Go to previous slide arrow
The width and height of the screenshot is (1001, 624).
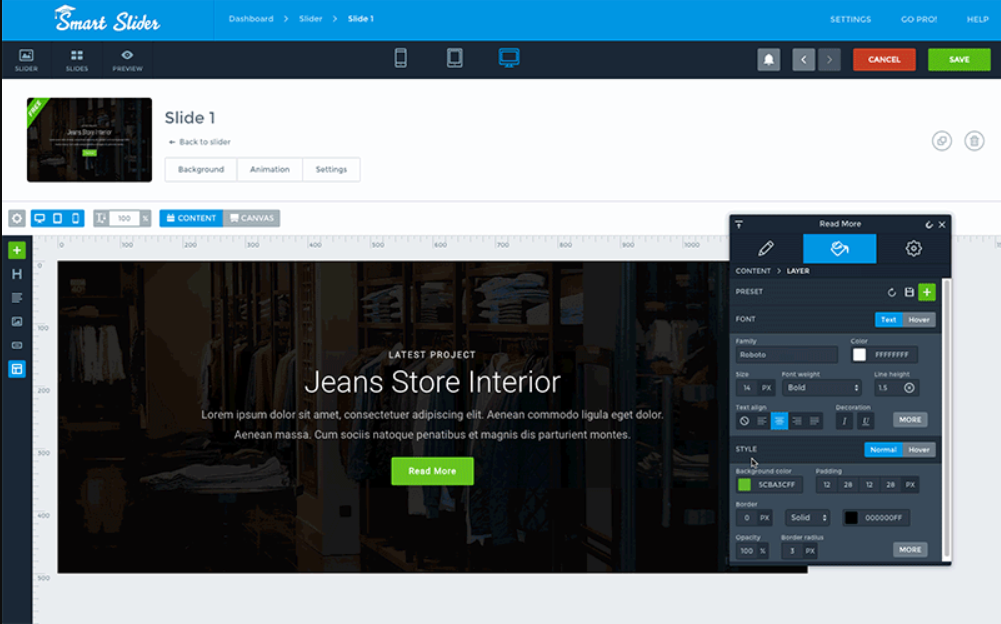click(804, 59)
